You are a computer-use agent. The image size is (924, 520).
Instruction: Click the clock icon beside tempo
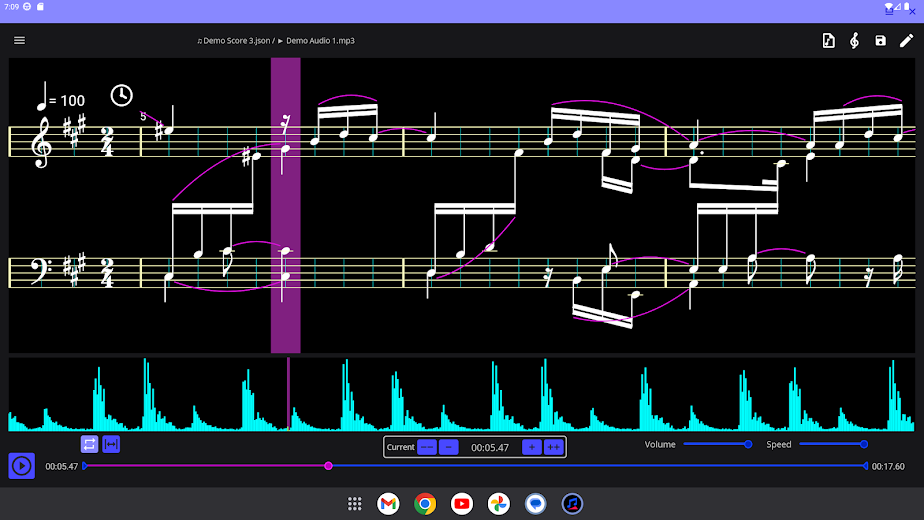[121, 96]
